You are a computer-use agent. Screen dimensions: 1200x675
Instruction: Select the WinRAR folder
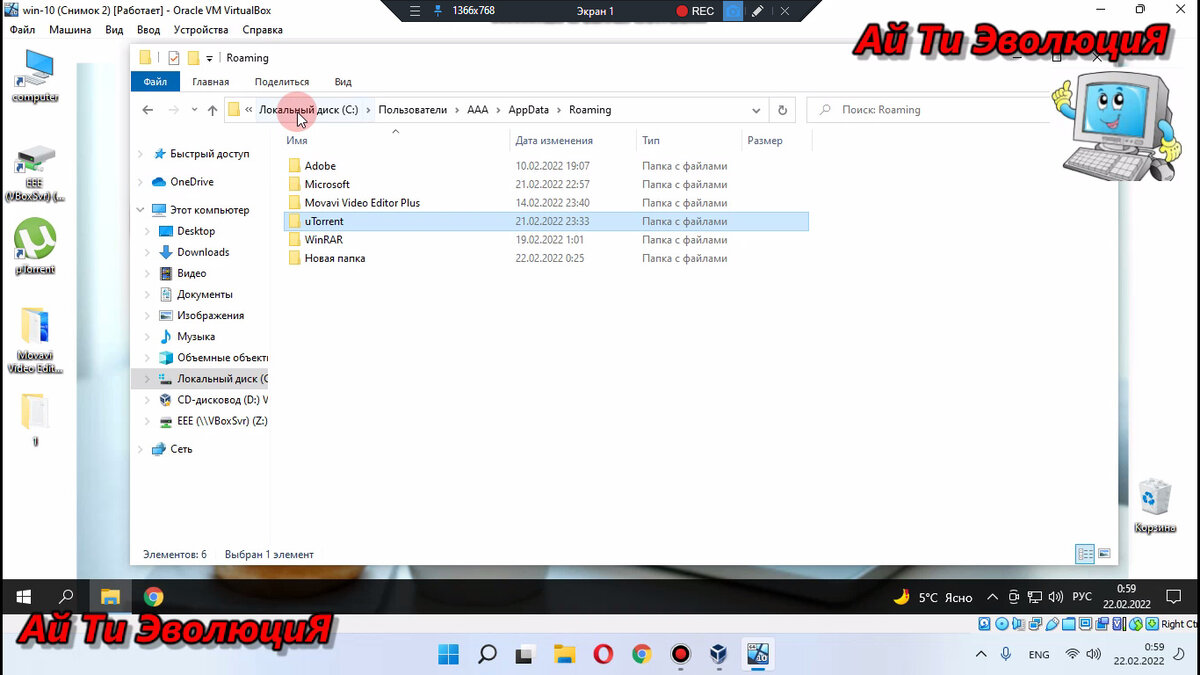pos(324,240)
